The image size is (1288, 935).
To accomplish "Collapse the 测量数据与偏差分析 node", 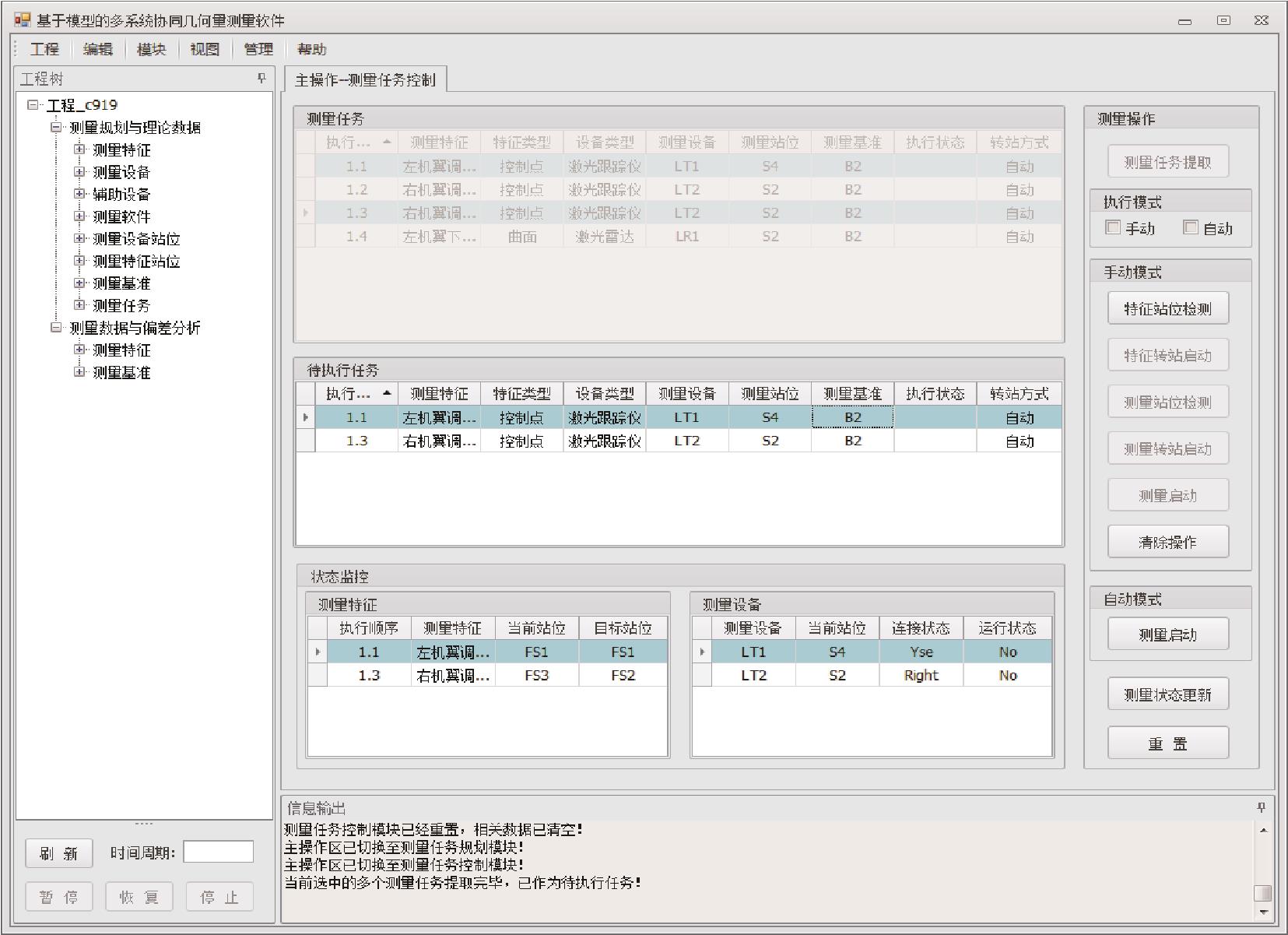I will click(56, 328).
